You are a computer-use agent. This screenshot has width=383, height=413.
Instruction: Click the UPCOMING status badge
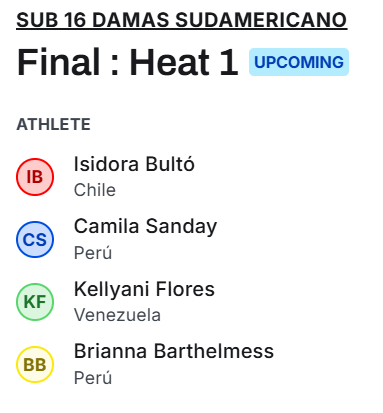(x=299, y=62)
